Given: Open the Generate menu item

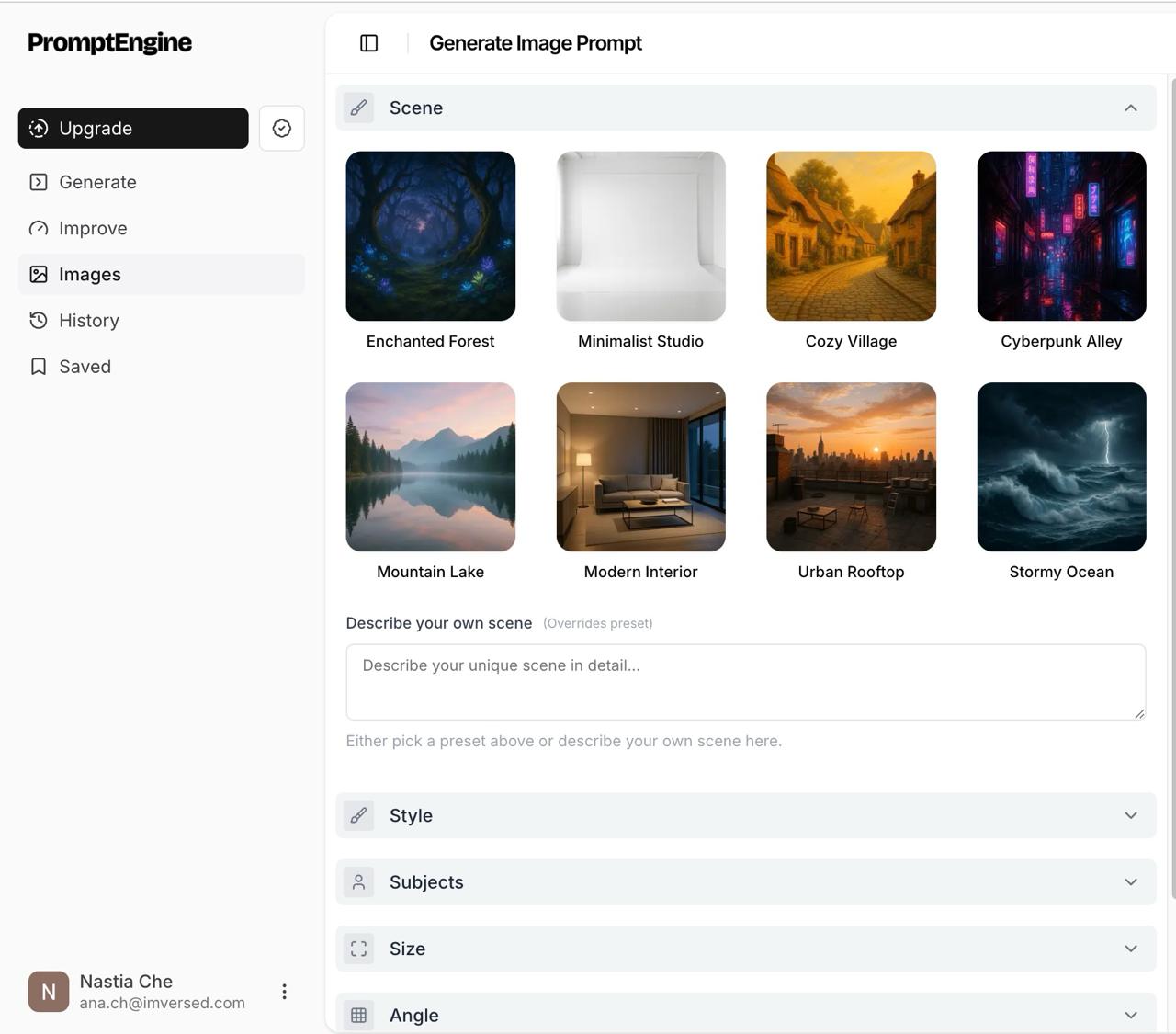Looking at the screenshot, I should 97,183.
